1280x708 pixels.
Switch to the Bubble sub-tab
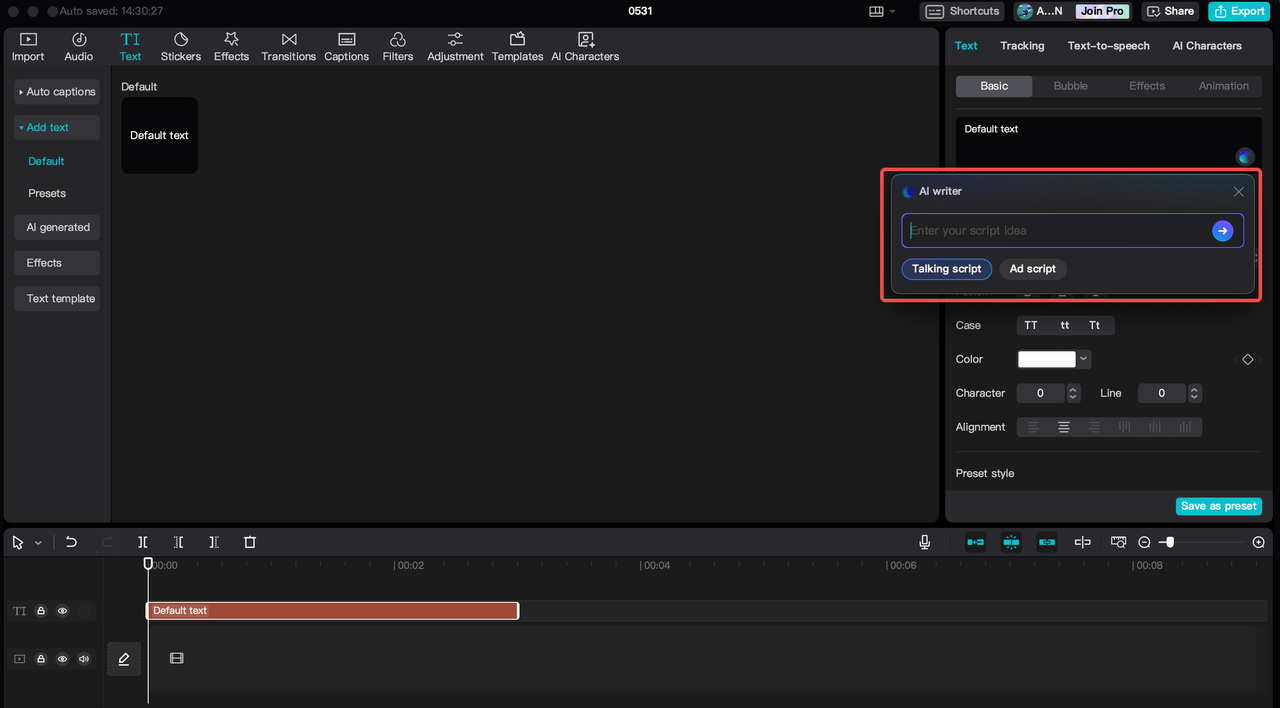[x=1070, y=86]
